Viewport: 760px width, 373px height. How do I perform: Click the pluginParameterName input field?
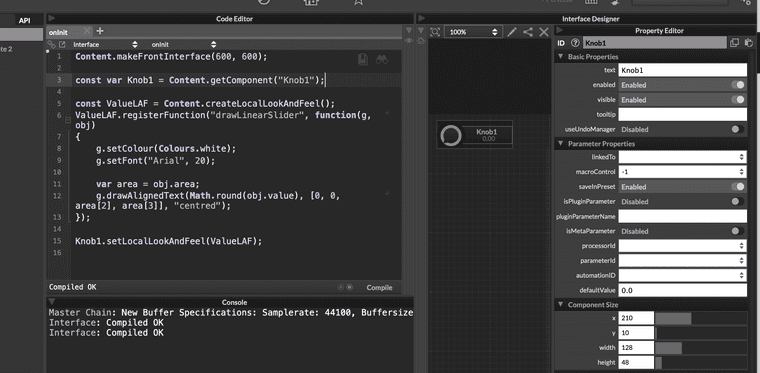(682, 216)
